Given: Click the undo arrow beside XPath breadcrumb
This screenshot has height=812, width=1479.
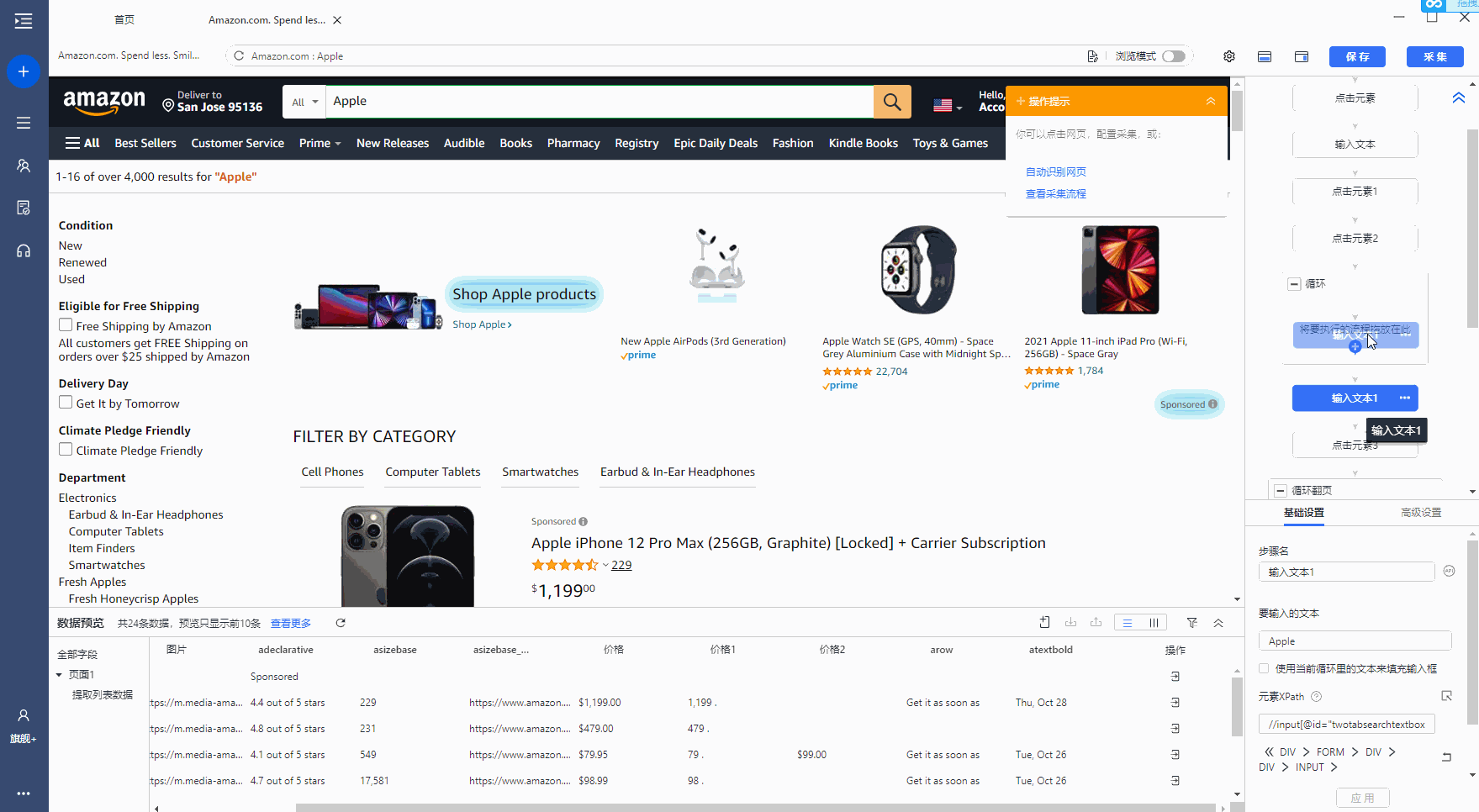Looking at the screenshot, I should coord(1446,757).
